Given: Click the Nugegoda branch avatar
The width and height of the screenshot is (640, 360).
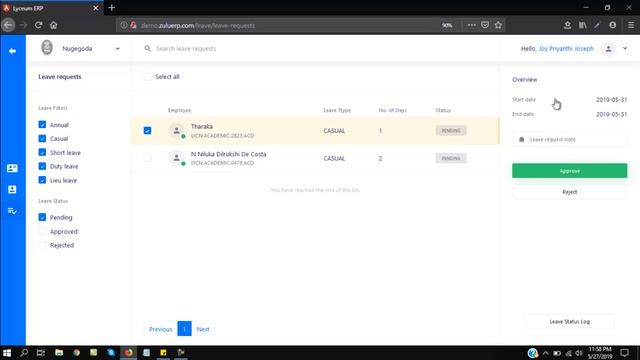Looking at the screenshot, I should click(47, 48).
